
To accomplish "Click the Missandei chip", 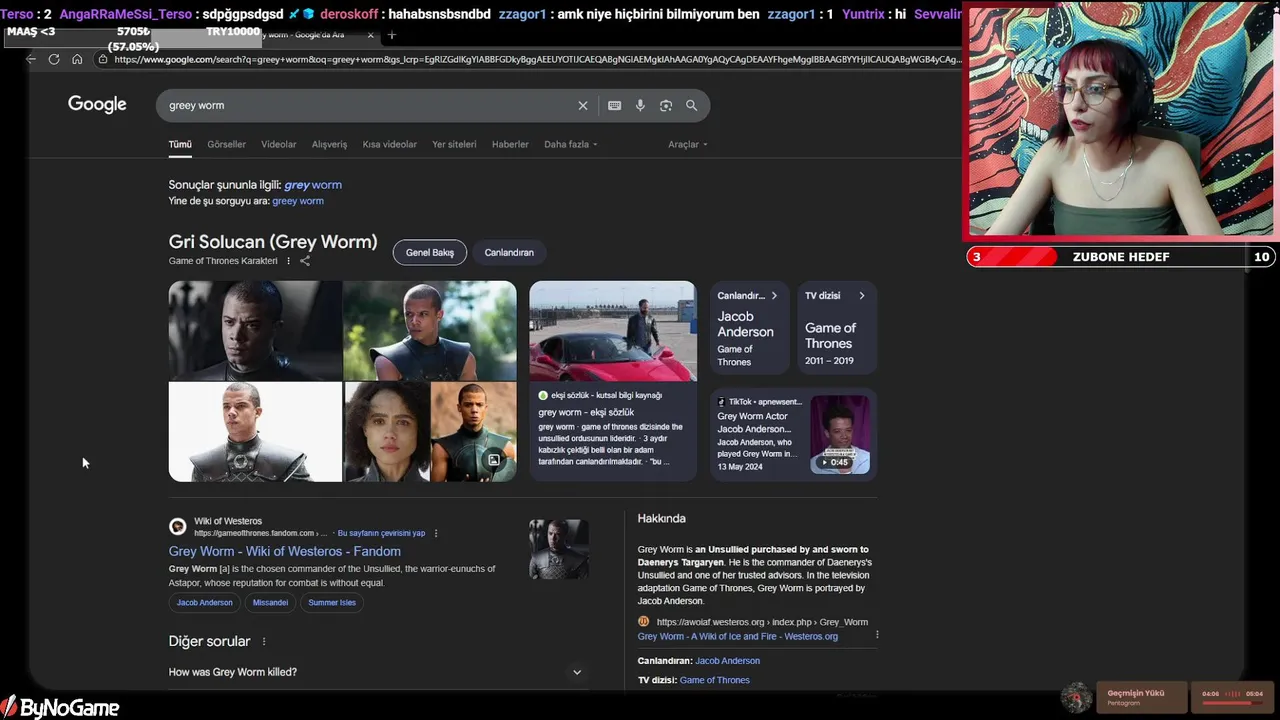I will coord(270,602).
